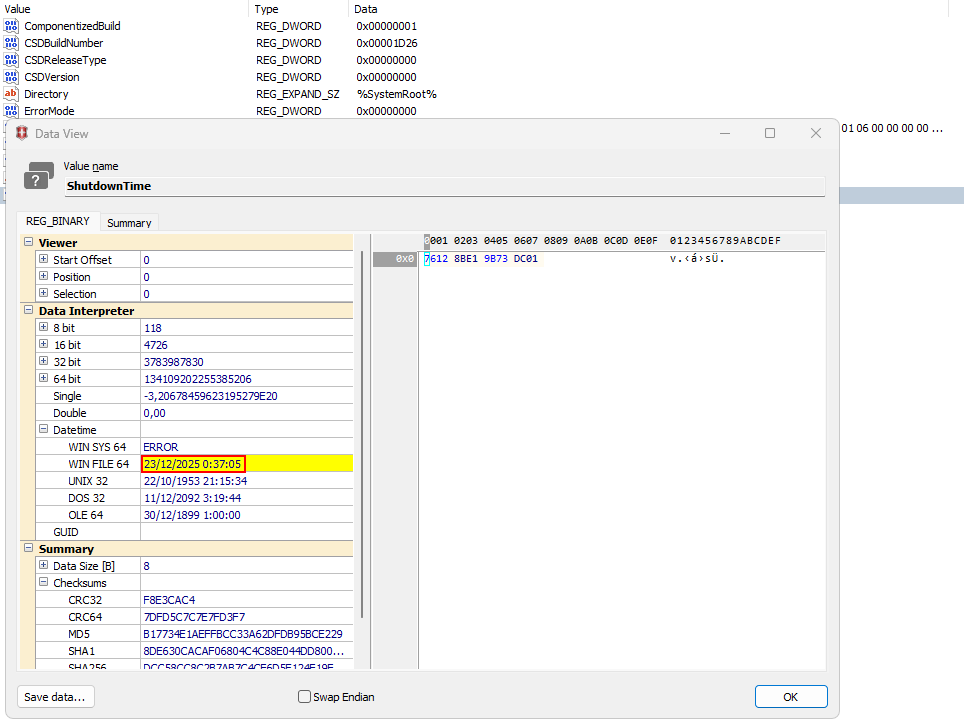
Task: Confirm with the OK button
Action: (790, 697)
